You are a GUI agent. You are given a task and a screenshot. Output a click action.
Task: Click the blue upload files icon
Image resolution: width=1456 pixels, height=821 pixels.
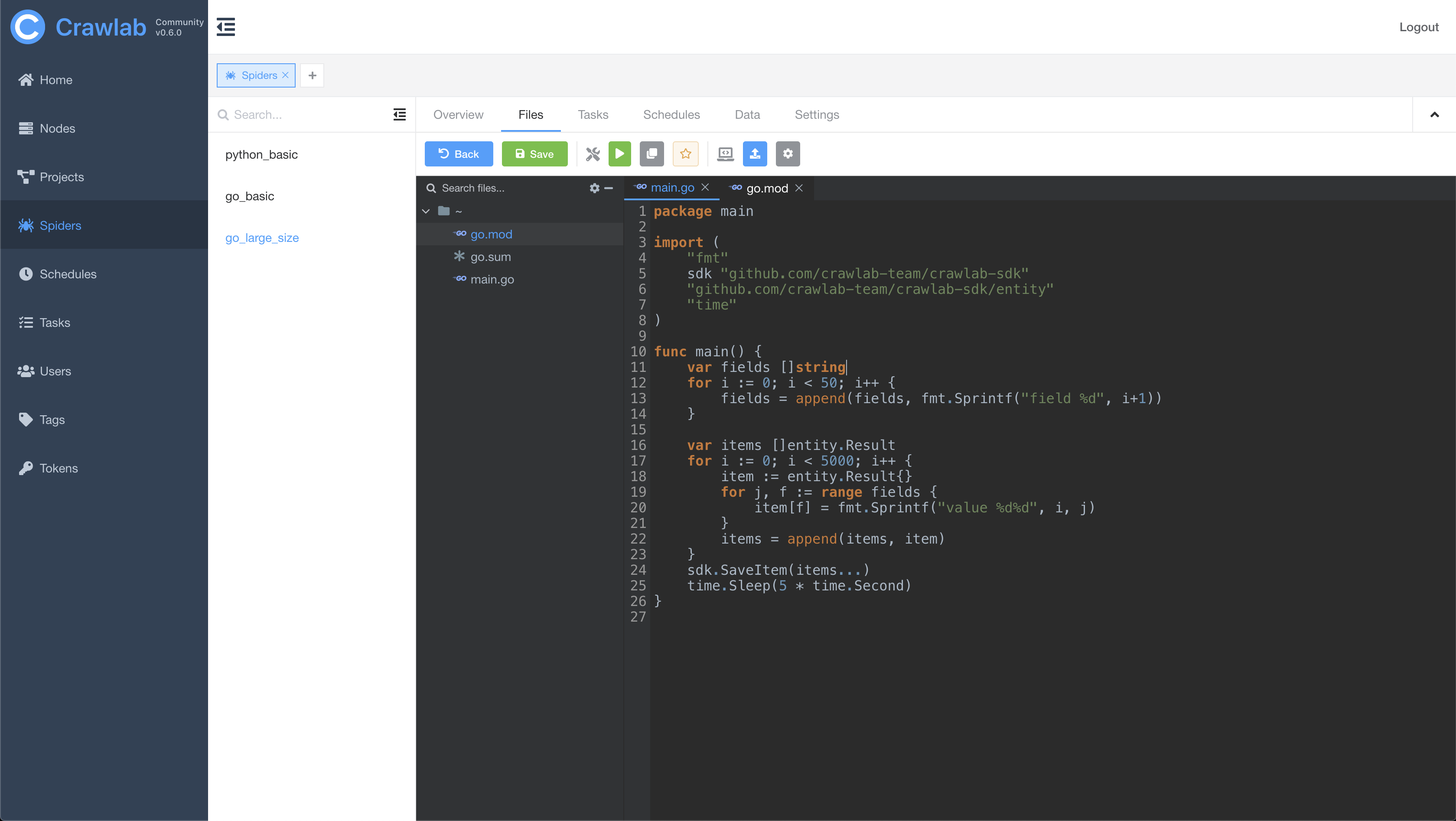(755, 154)
